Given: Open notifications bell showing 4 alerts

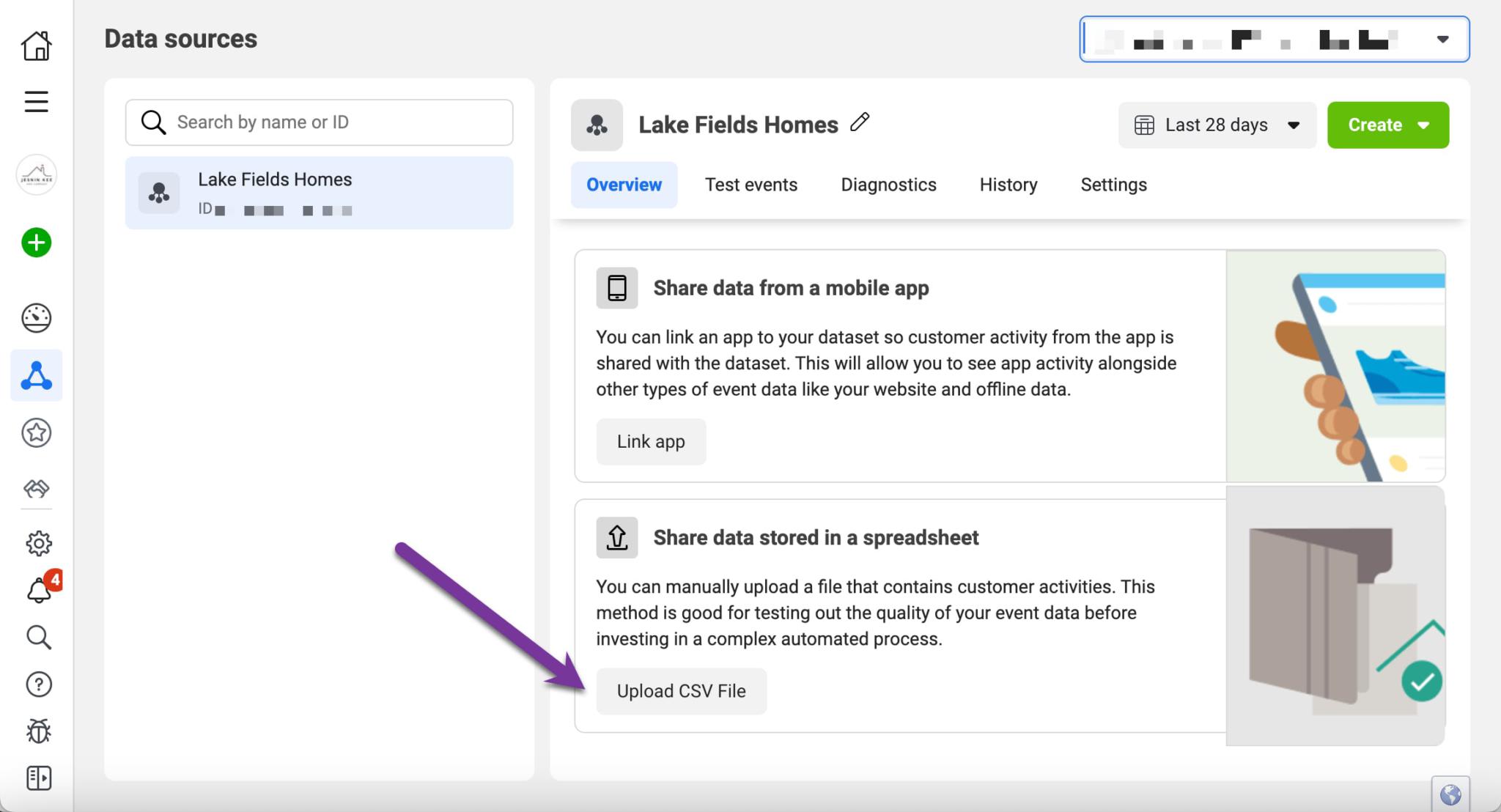Looking at the screenshot, I should point(38,591).
